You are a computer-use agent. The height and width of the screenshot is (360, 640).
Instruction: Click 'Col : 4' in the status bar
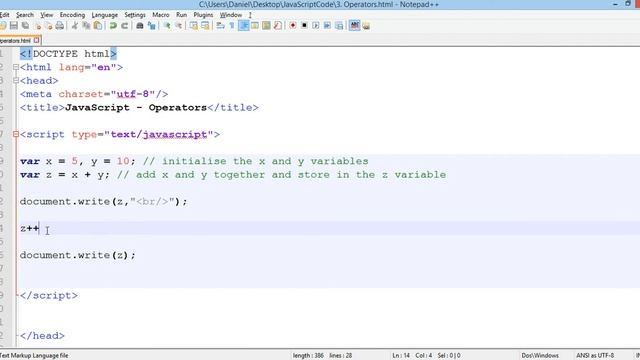(x=424, y=356)
